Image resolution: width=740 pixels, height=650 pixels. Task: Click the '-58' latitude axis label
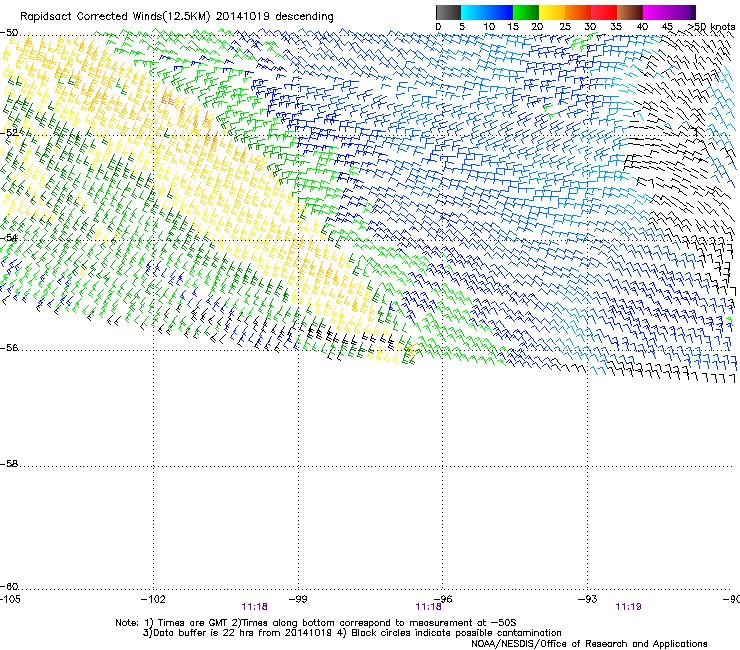coord(9,464)
